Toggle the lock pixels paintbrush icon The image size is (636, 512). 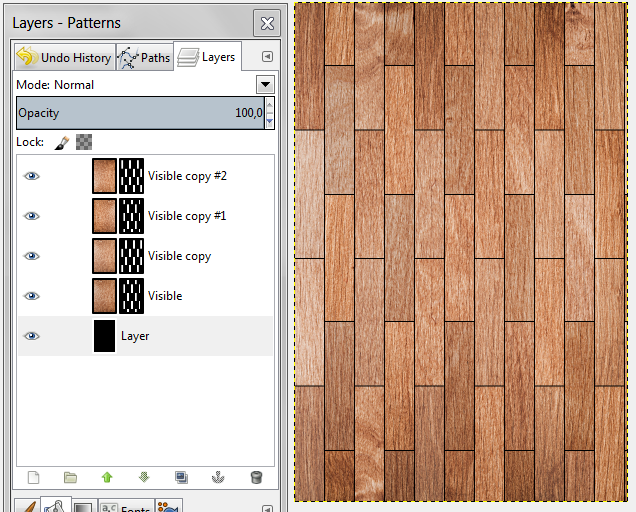tap(62, 142)
